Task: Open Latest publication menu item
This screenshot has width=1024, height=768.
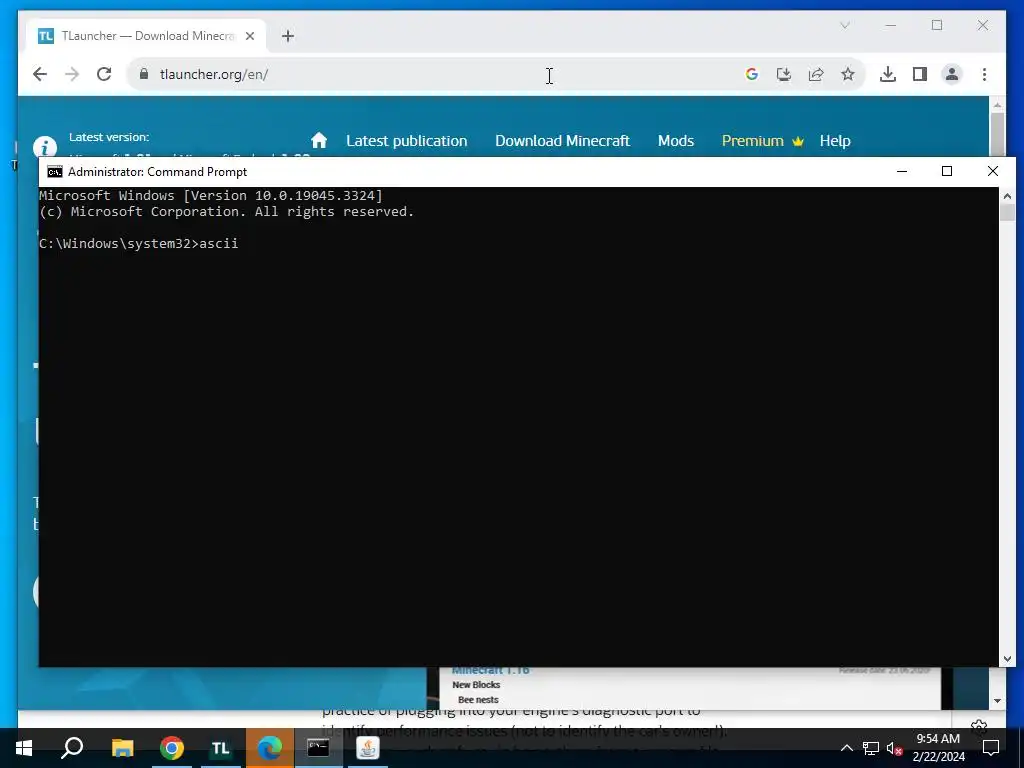Action: tap(407, 141)
